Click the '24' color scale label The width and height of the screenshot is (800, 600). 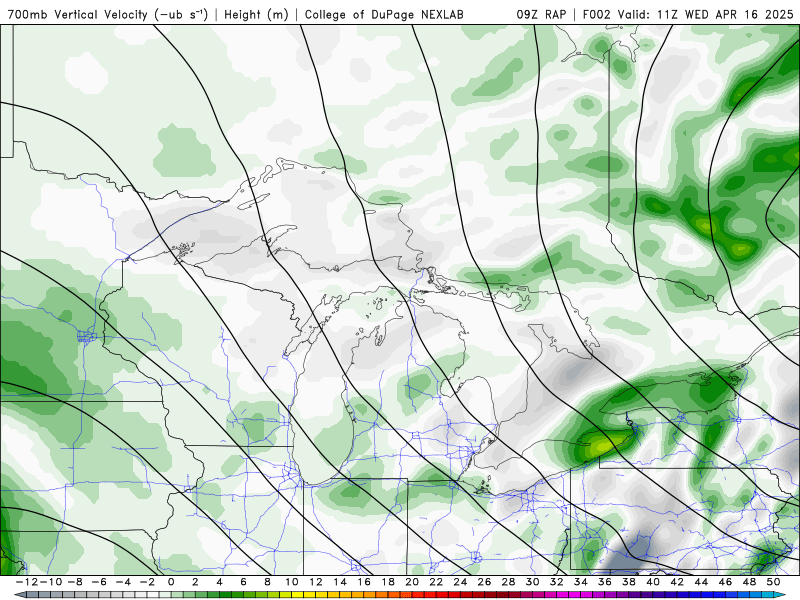(460, 582)
